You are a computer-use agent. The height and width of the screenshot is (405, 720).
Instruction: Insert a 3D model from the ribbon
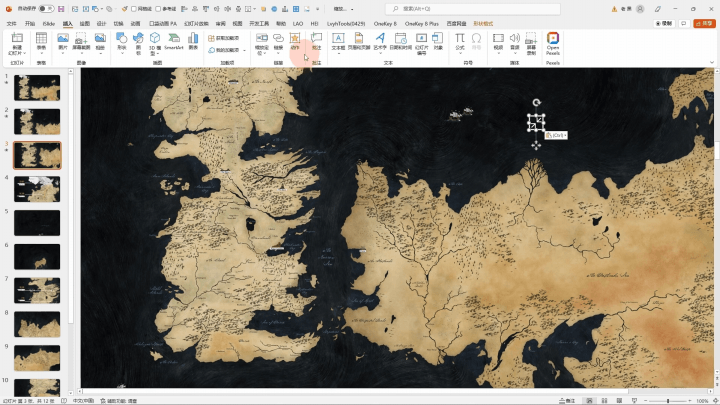point(155,40)
